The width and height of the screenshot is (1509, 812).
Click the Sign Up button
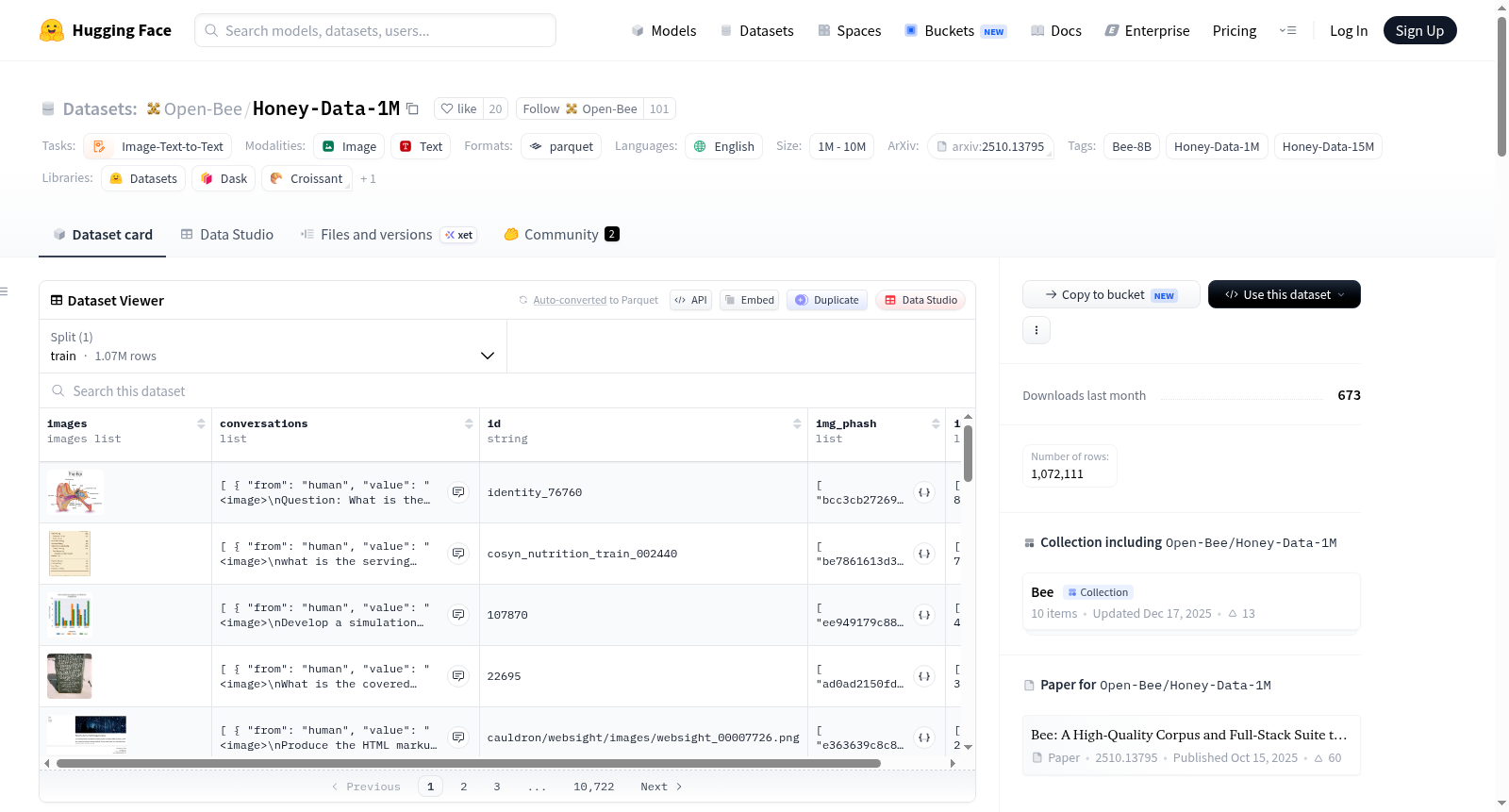pos(1419,30)
